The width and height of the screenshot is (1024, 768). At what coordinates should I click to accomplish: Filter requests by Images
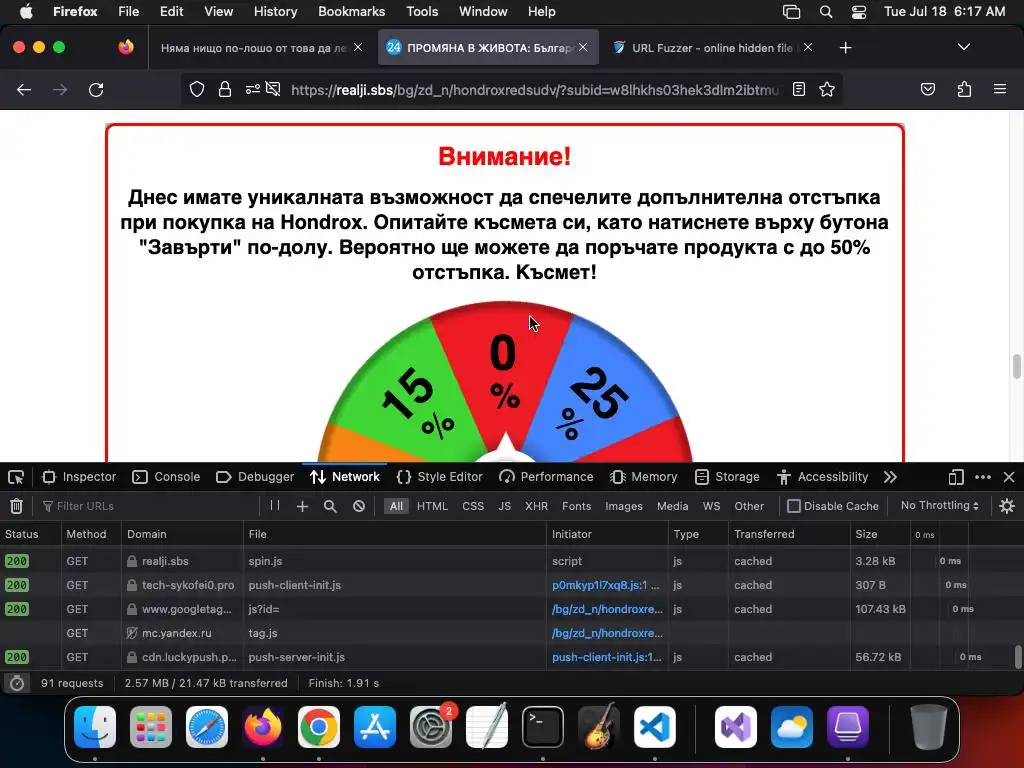click(624, 506)
